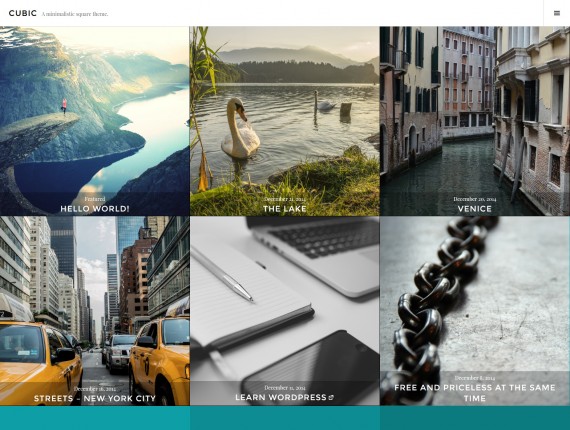Screen dimensions: 570x430
Task: Select the black chain thumbnail image
Action: [475, 294]
